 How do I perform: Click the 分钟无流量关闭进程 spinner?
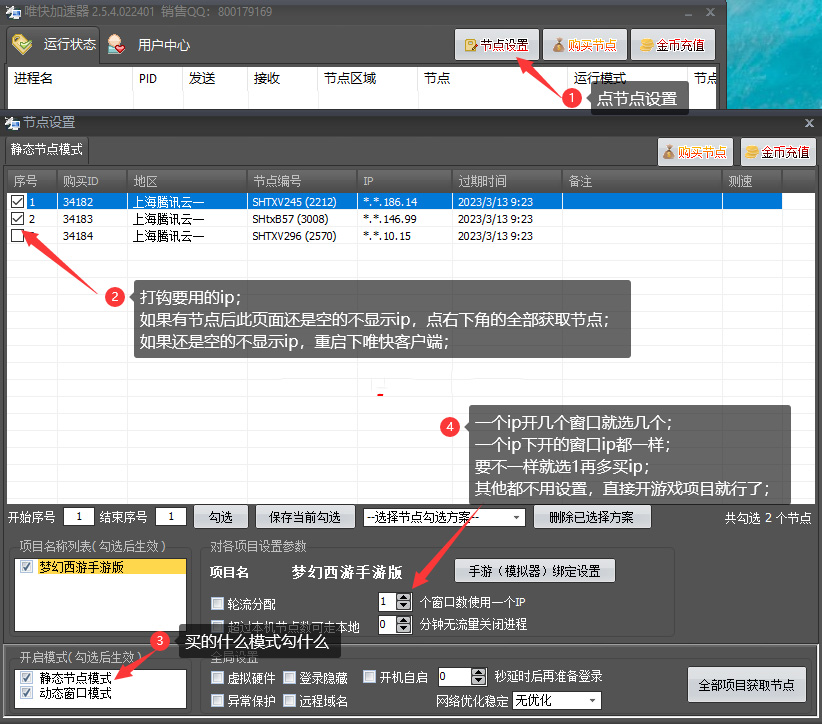click(x=395, y=624)
